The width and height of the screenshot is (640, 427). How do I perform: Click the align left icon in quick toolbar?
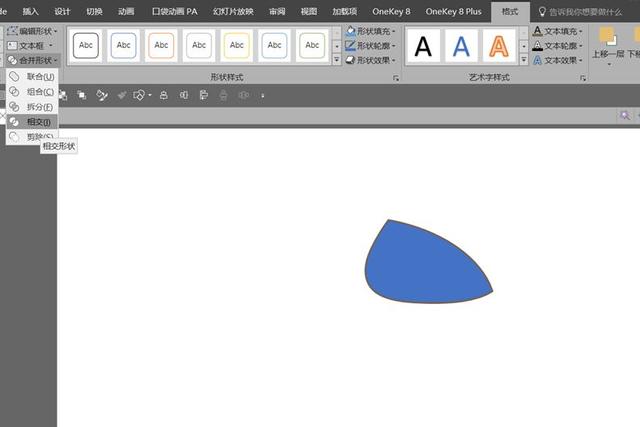pyautogui.click(x=204, y=96)
